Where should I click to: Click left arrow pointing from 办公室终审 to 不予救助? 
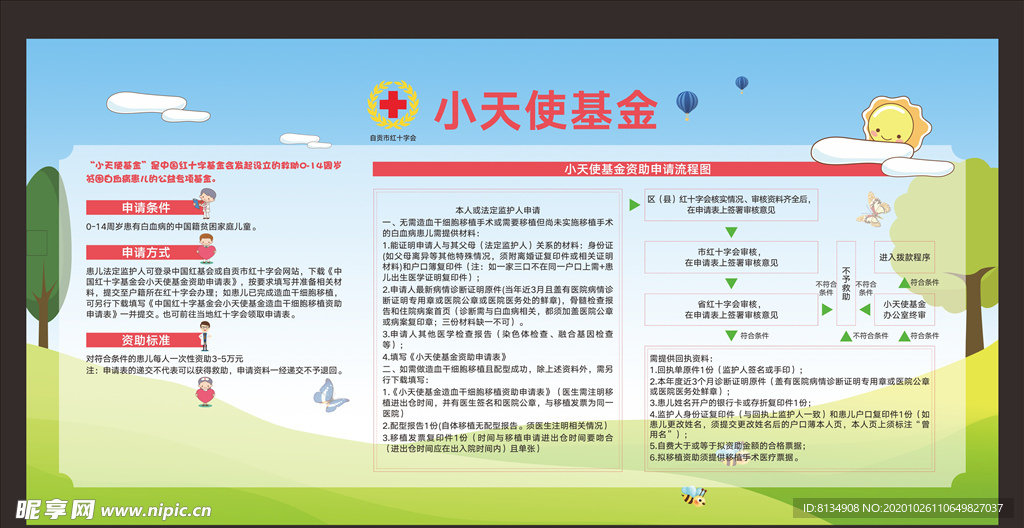click(865, 310)
